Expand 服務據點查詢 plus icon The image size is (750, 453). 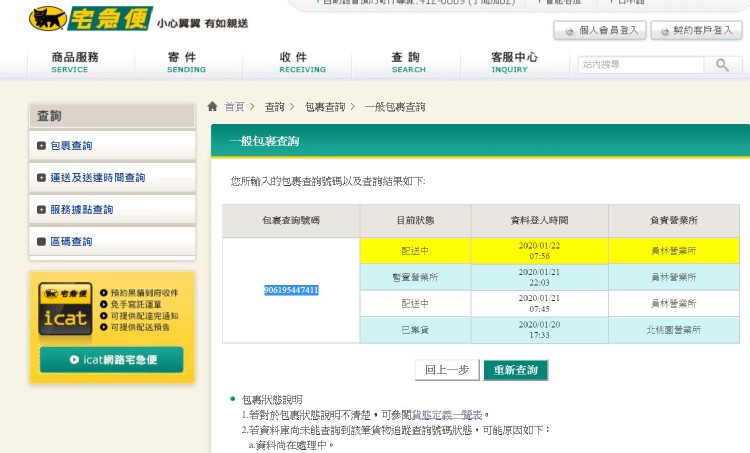click(x=41, y=210)
